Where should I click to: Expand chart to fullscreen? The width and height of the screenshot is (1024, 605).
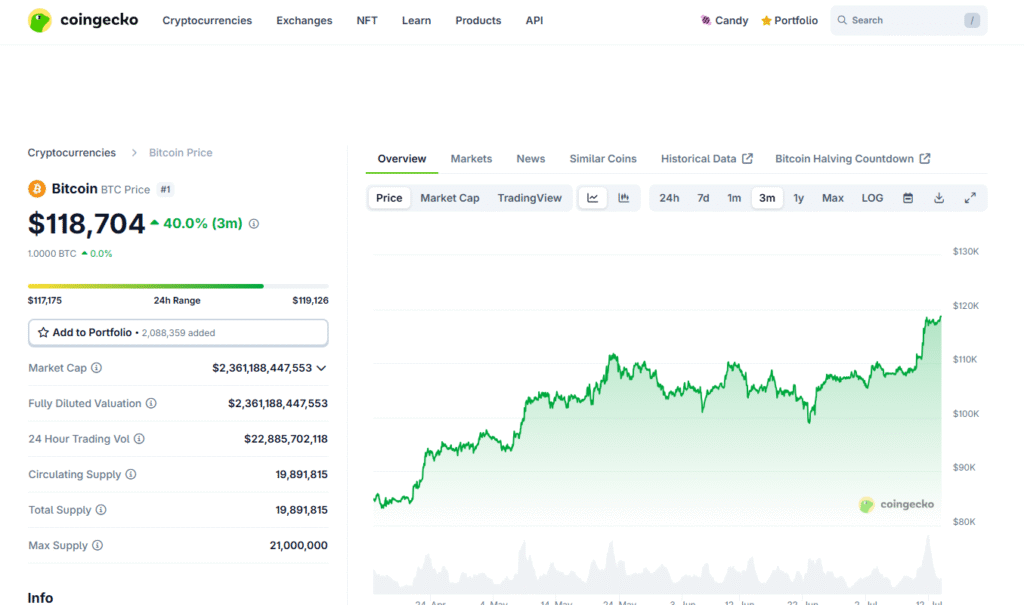point(970,198)
